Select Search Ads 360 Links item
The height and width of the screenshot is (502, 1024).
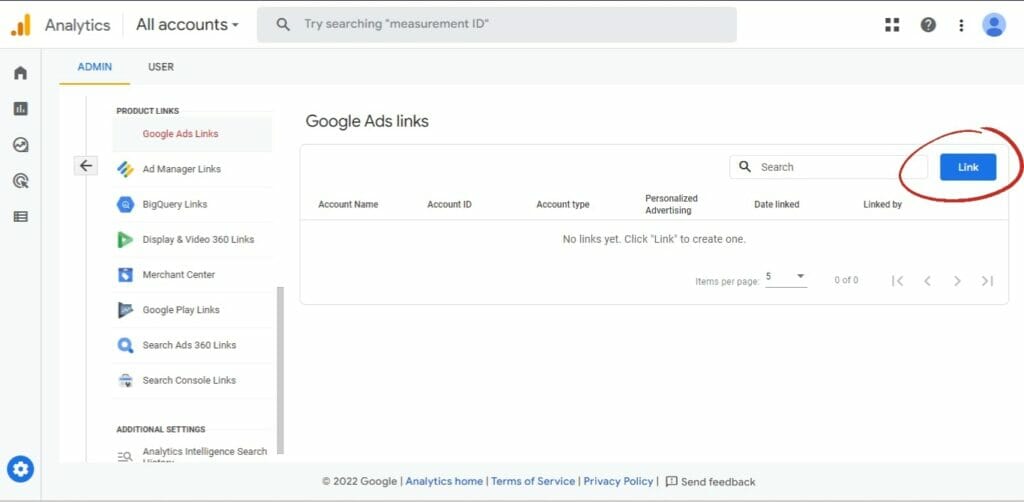click(x=192, y=345)
